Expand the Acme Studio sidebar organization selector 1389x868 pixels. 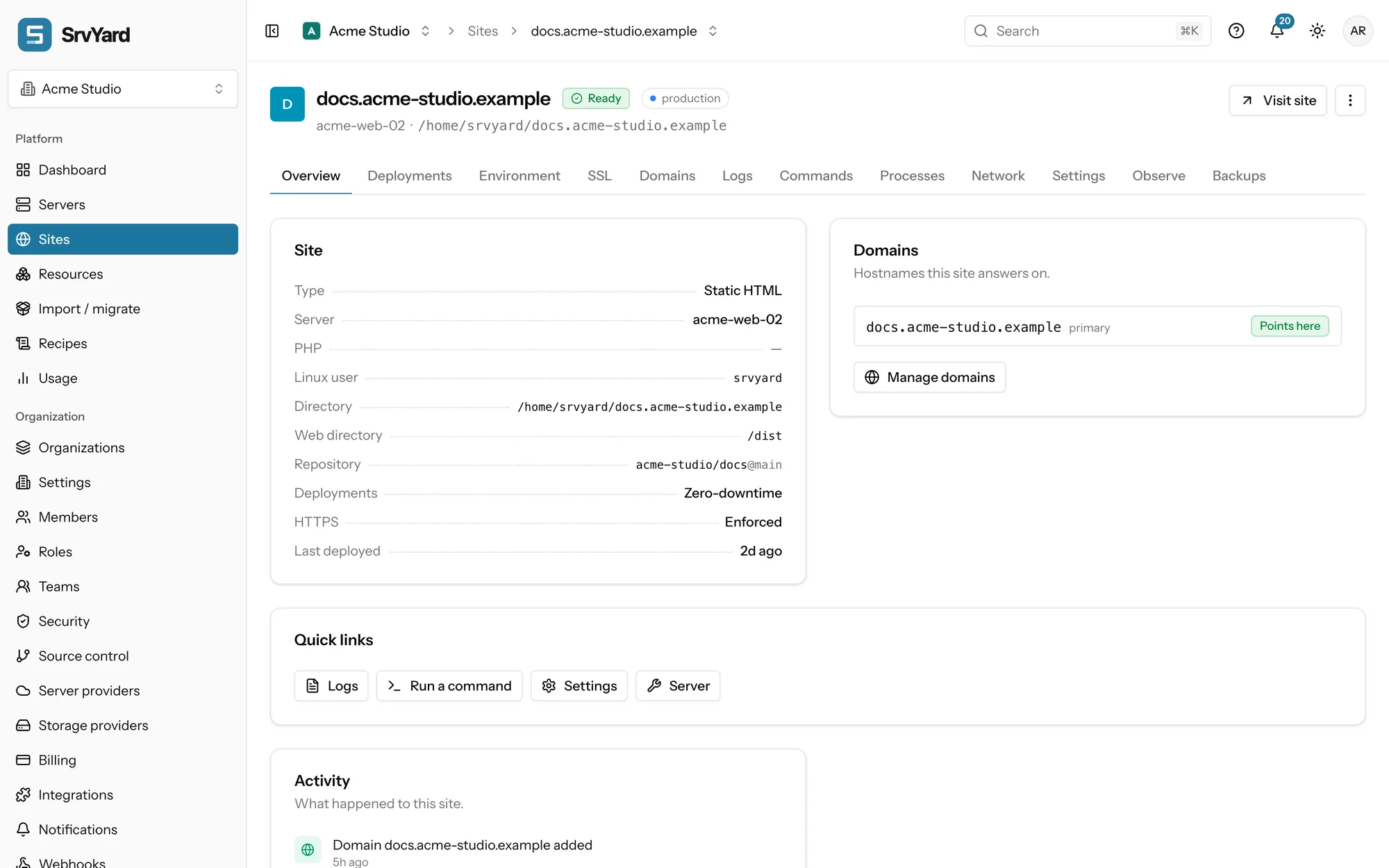[123, 89]
